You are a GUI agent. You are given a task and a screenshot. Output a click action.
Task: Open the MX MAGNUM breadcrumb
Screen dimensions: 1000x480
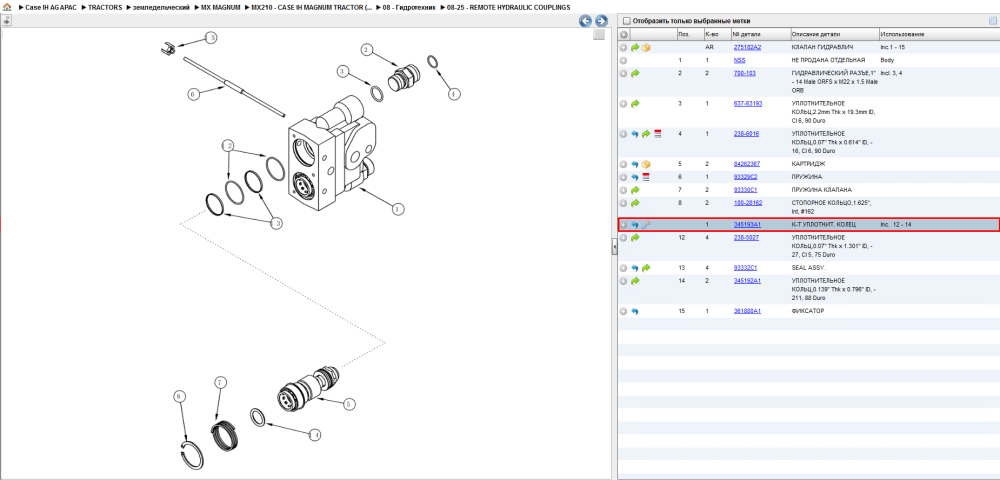click(x=221, y=7)
